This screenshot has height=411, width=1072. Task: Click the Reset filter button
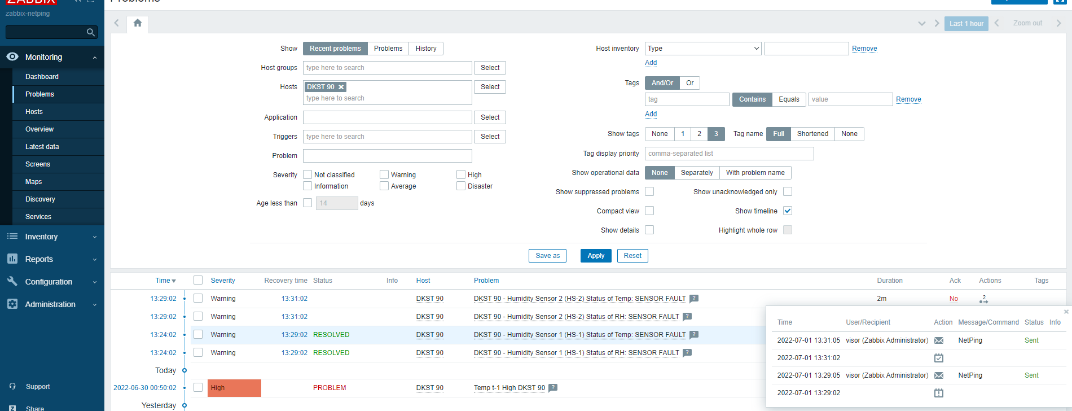pyautogui.click(x=631, y=255)
